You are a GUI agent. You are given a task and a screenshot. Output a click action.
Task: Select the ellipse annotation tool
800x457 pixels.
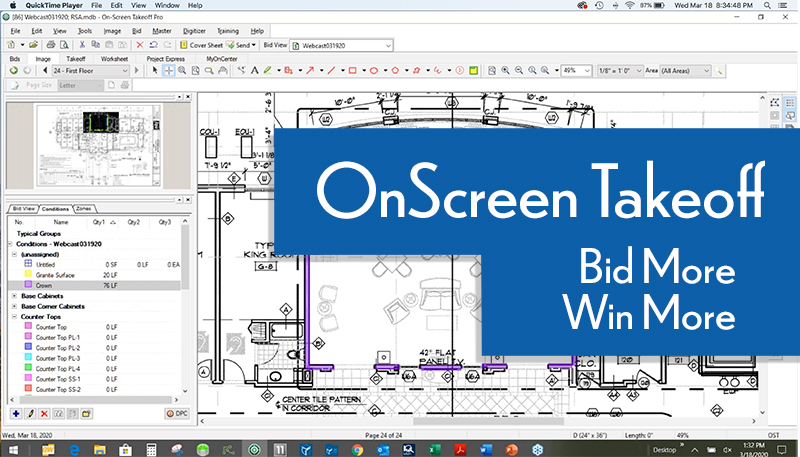click(374, 70)
